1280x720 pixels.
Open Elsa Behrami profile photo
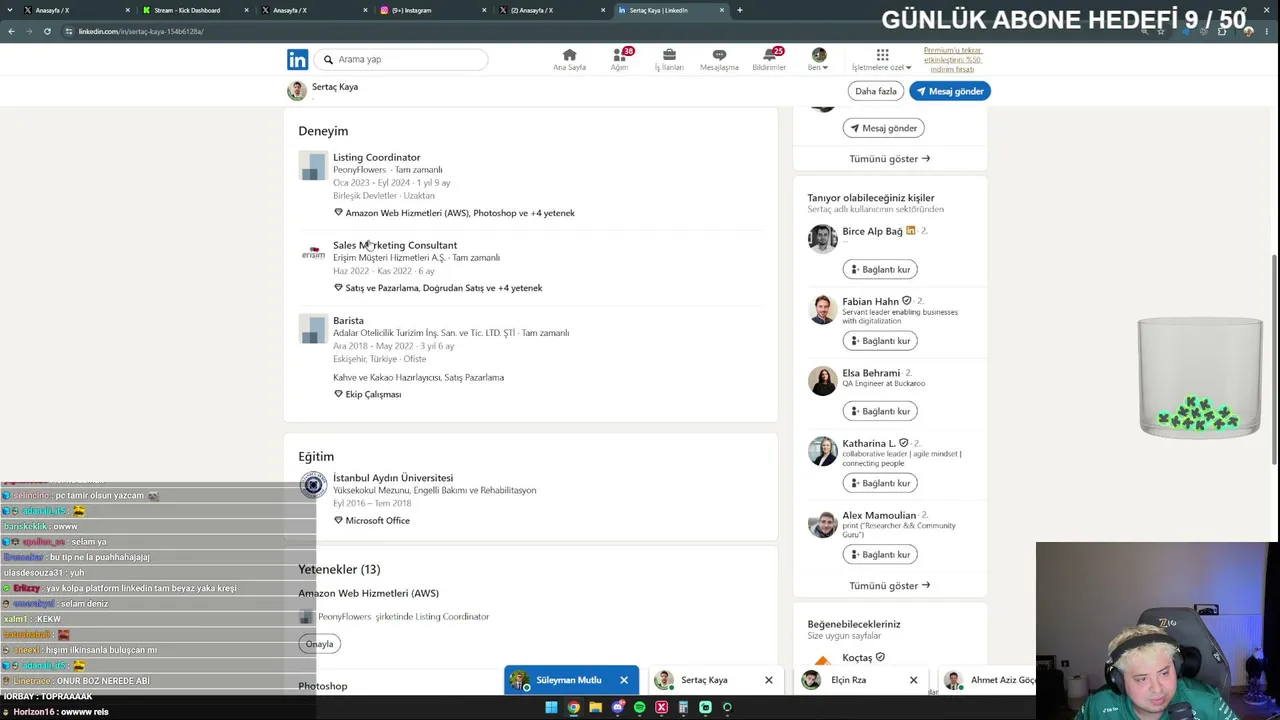coord(822,381)
